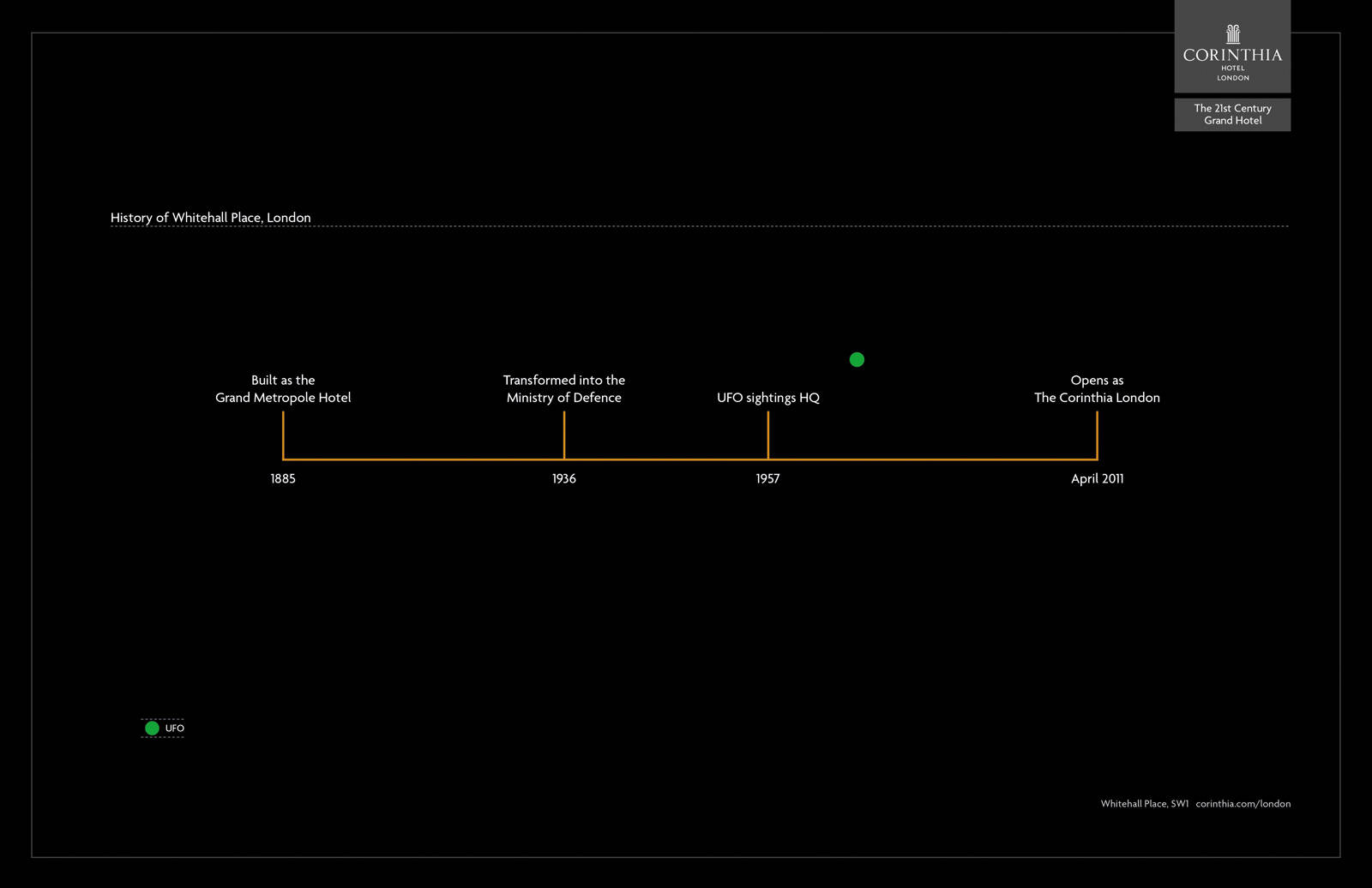The height and width of the screenshot is (888, 1372).
Task: Open the corinthia.com/london link
Action: [x=1243, y=804]
